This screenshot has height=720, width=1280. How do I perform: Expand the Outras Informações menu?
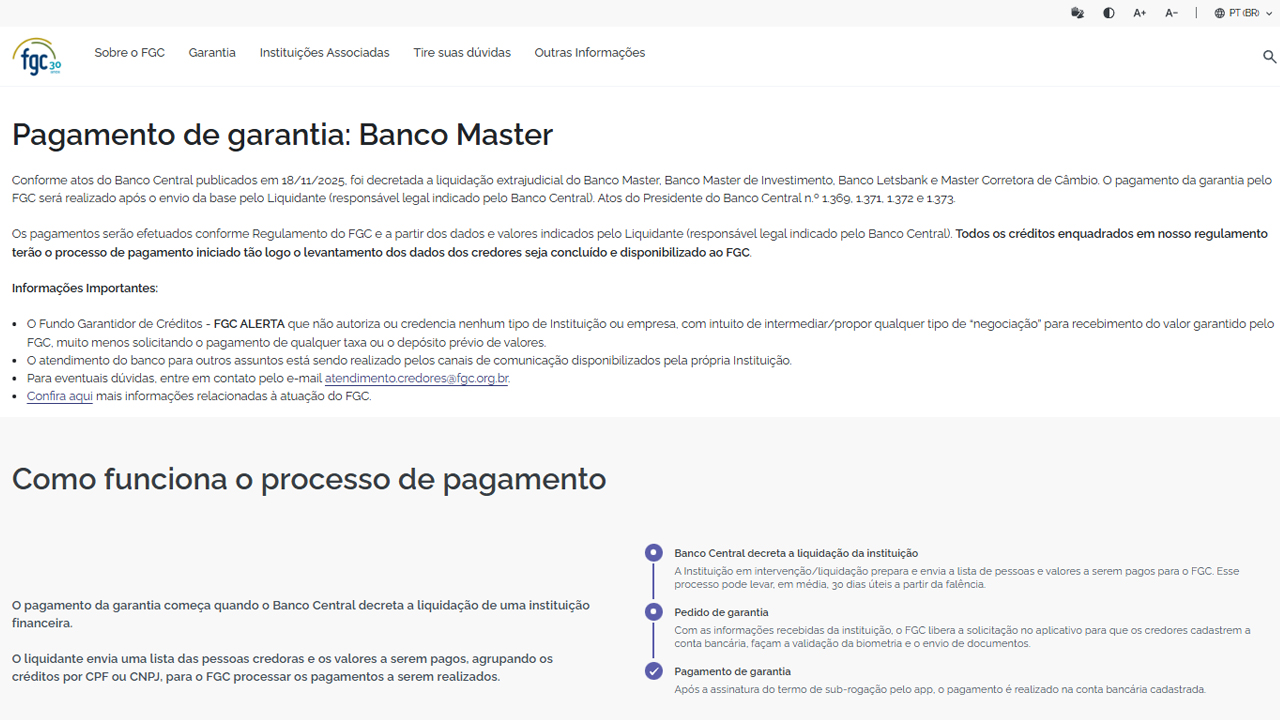589,53
